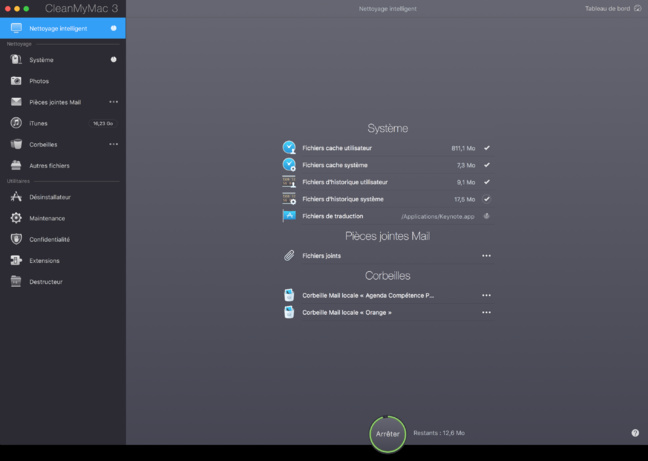Click the Fichiers de traduction label

[333, 216]
